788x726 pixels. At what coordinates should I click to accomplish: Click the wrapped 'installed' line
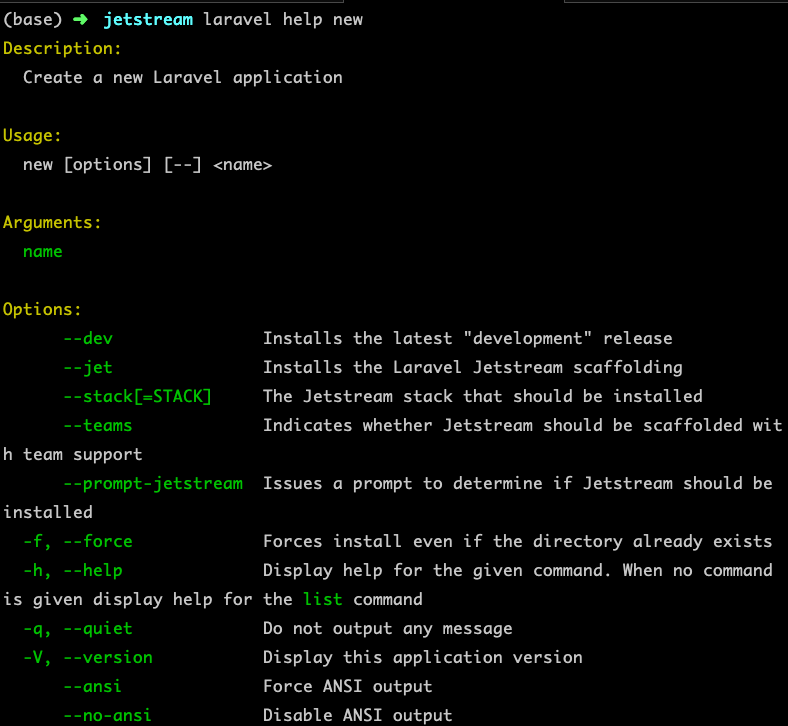(48, 512)
